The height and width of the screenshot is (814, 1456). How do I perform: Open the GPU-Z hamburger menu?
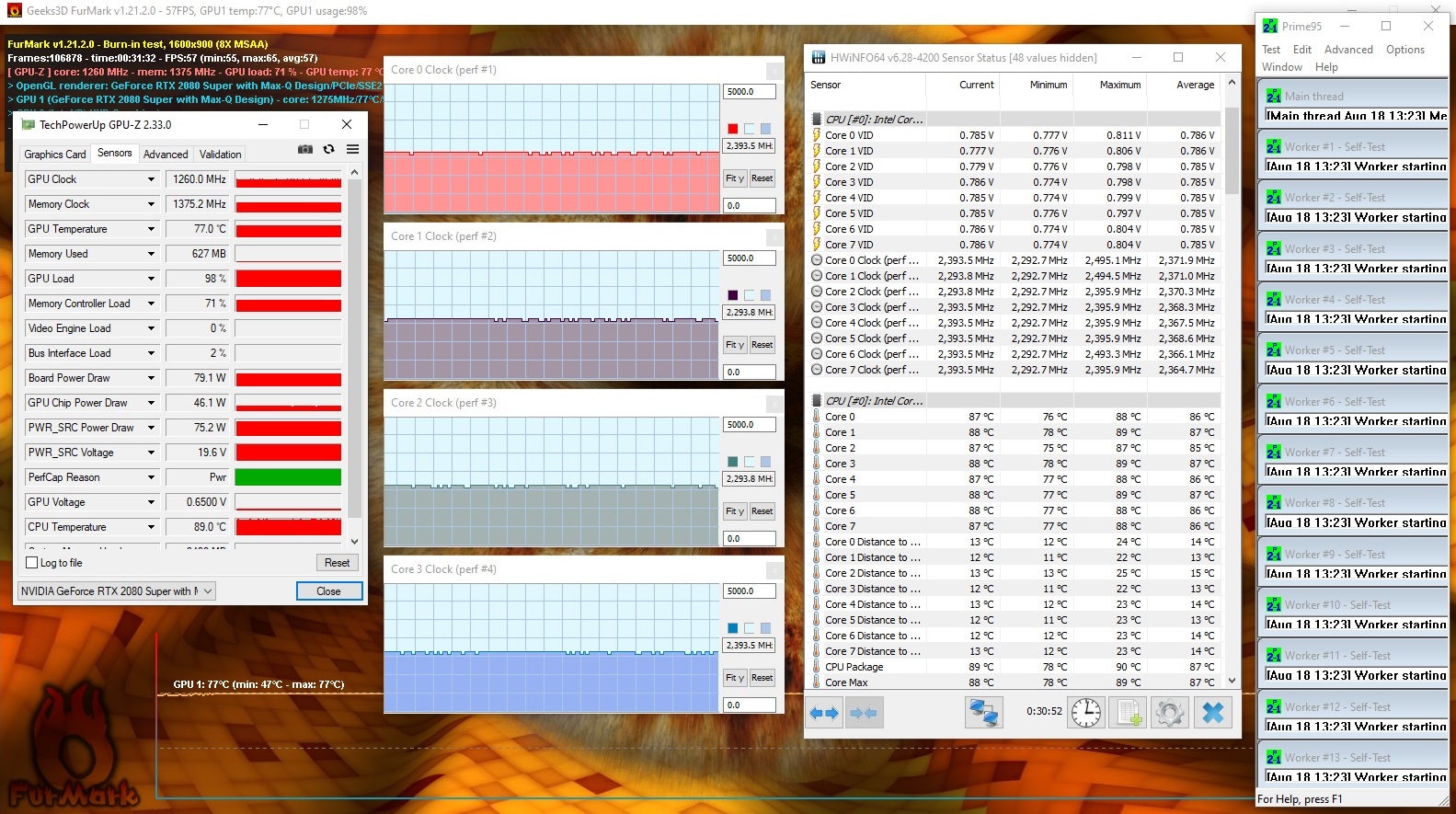352,149
